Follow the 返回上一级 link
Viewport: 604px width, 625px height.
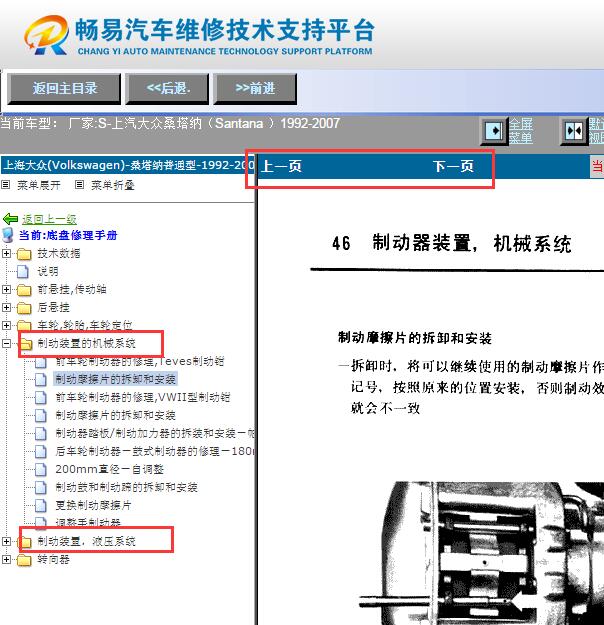click(x=49, y=219)
